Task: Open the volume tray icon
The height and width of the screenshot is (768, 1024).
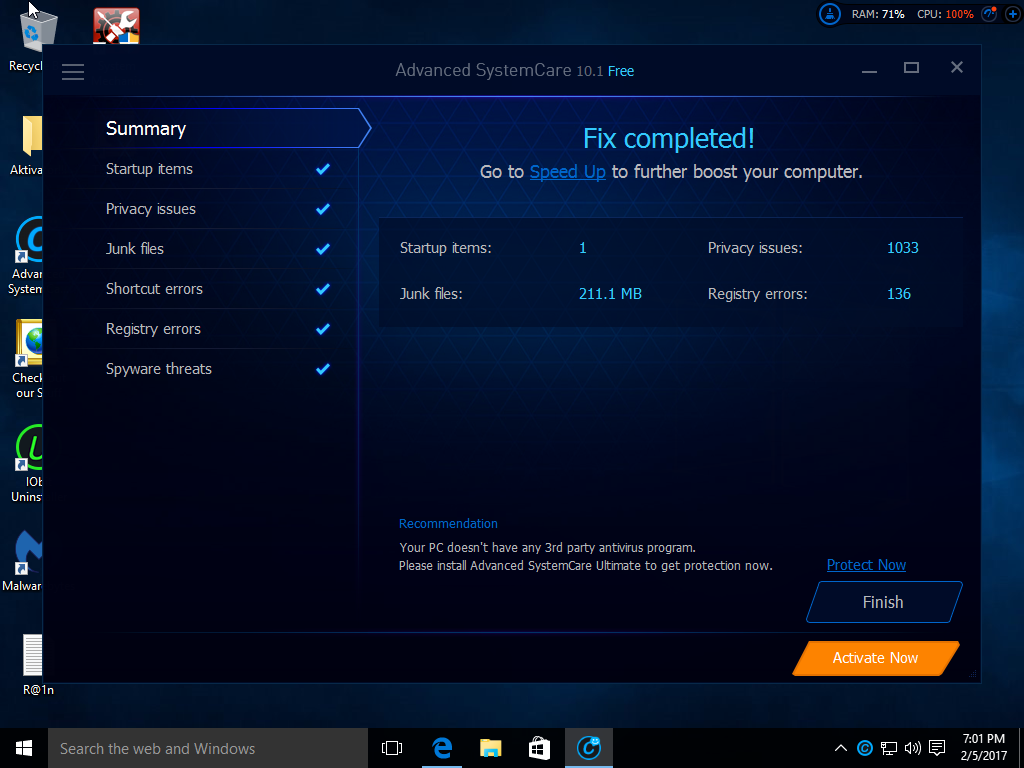Action: point(913,748)
